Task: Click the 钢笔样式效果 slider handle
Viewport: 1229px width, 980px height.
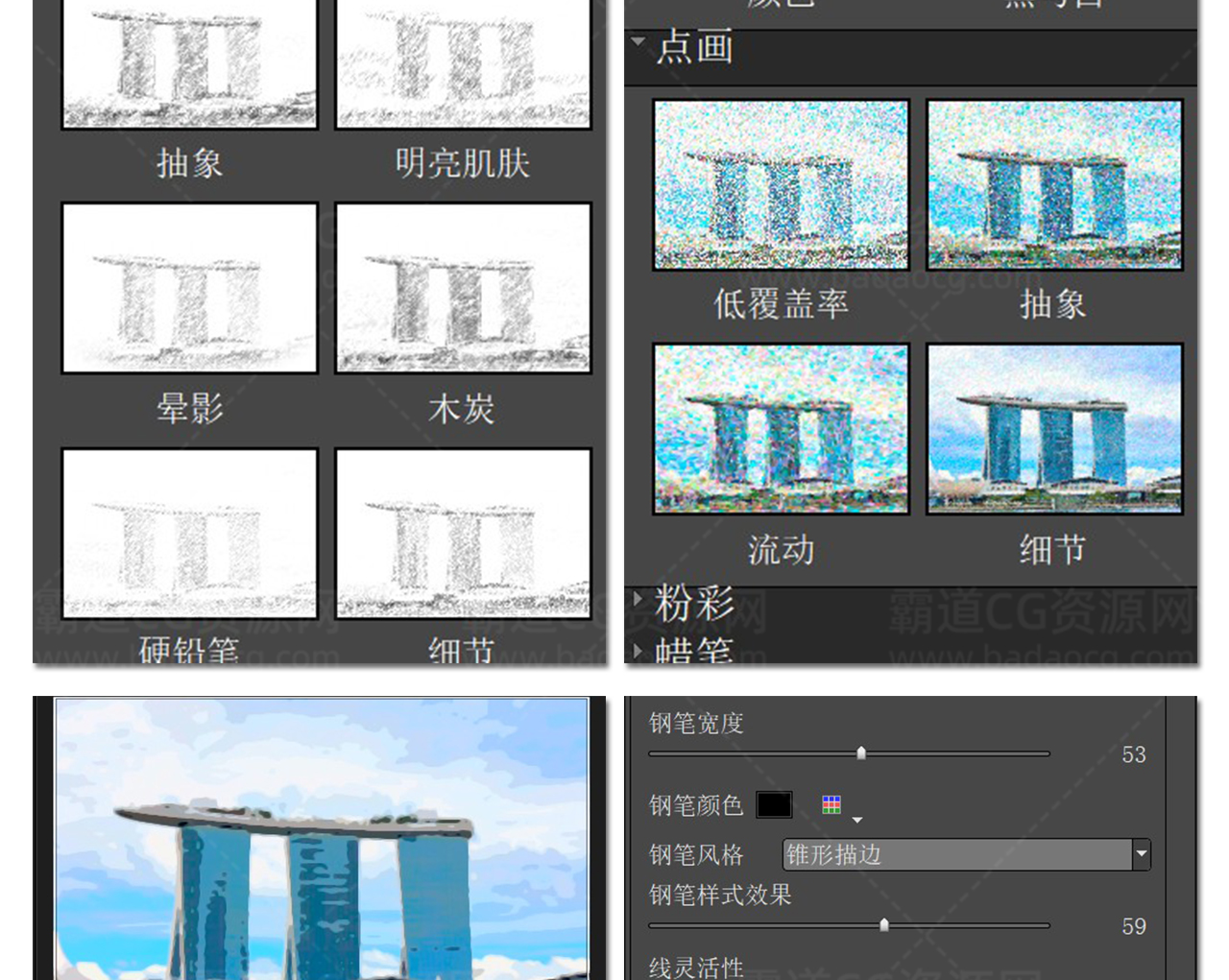Action: [884, 925]
